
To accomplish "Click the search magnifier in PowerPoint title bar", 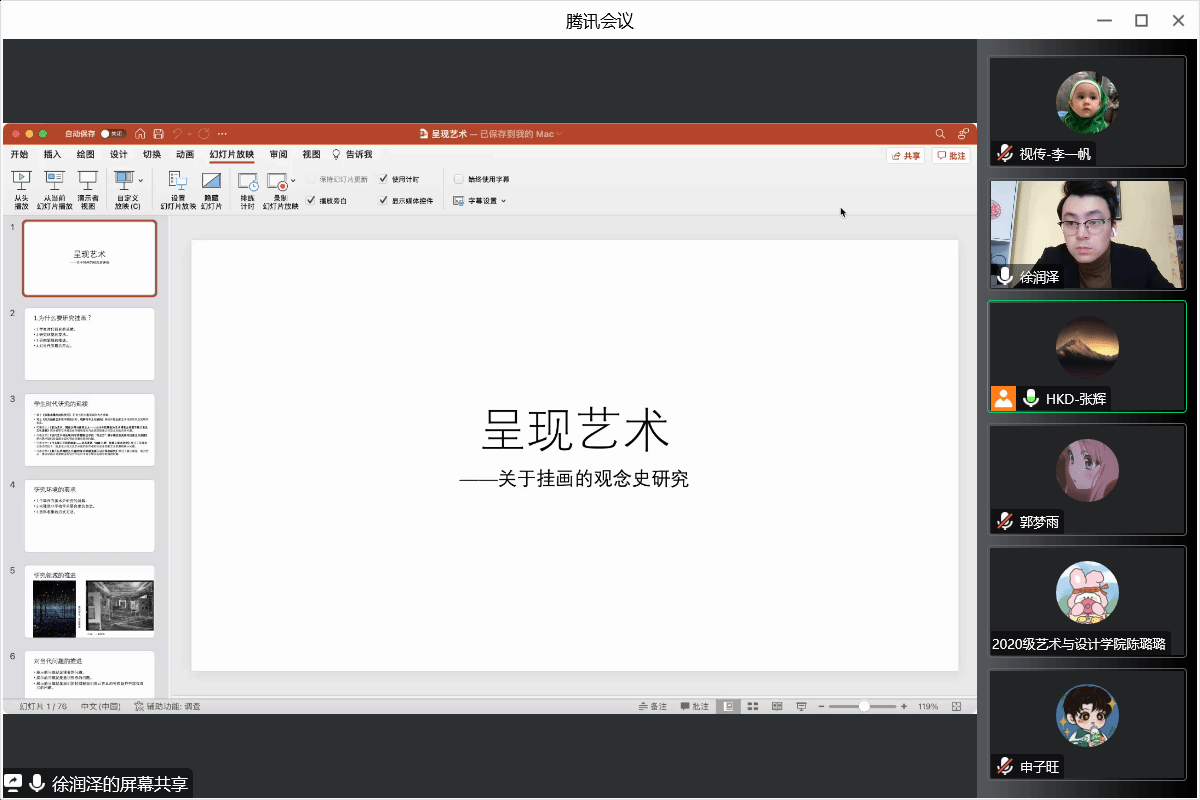I will tap(940, 133).
